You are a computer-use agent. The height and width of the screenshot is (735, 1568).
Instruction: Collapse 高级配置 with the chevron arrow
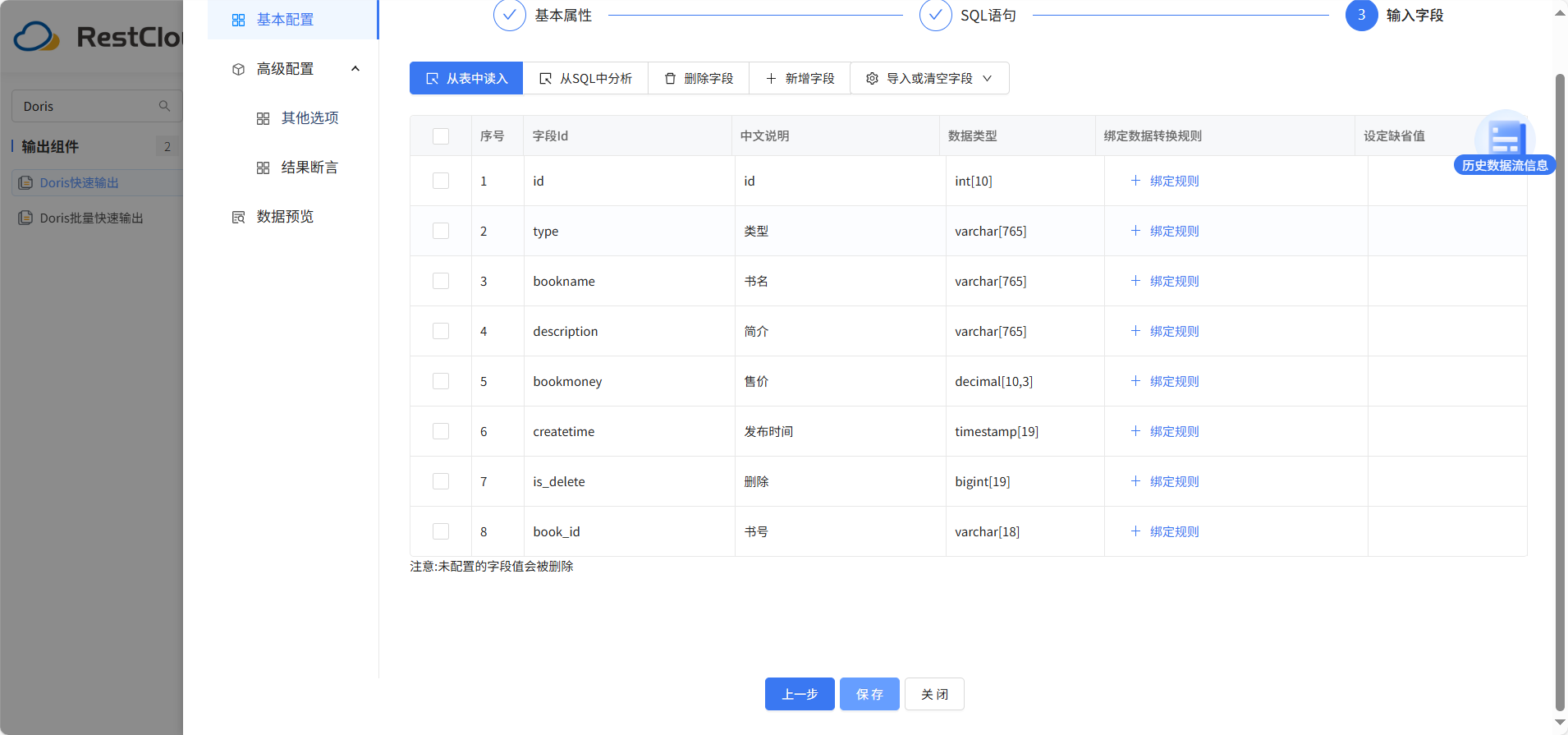tap(355, 69)
